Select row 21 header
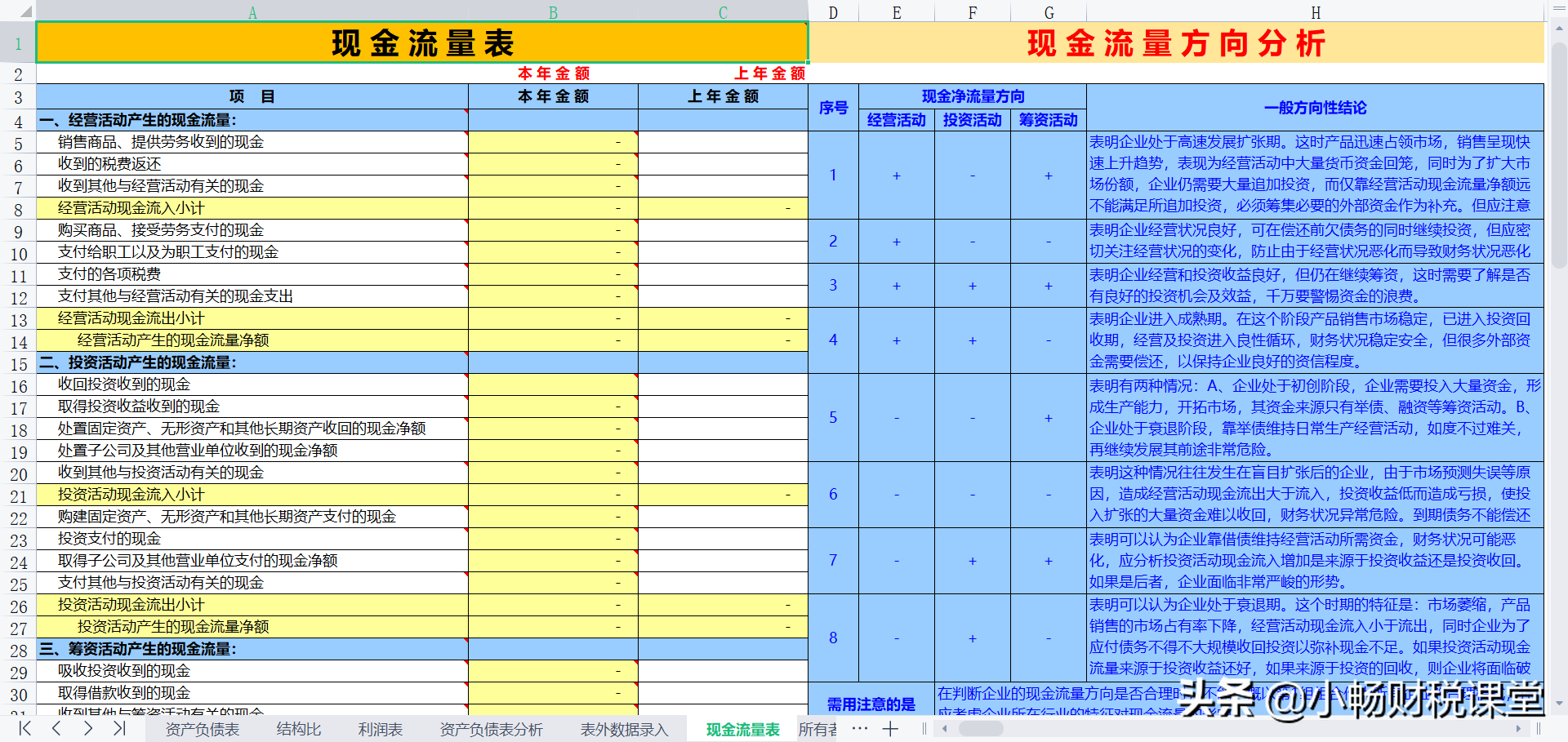Viewport: 1568px width, 742px height. [x=18, y=495]
